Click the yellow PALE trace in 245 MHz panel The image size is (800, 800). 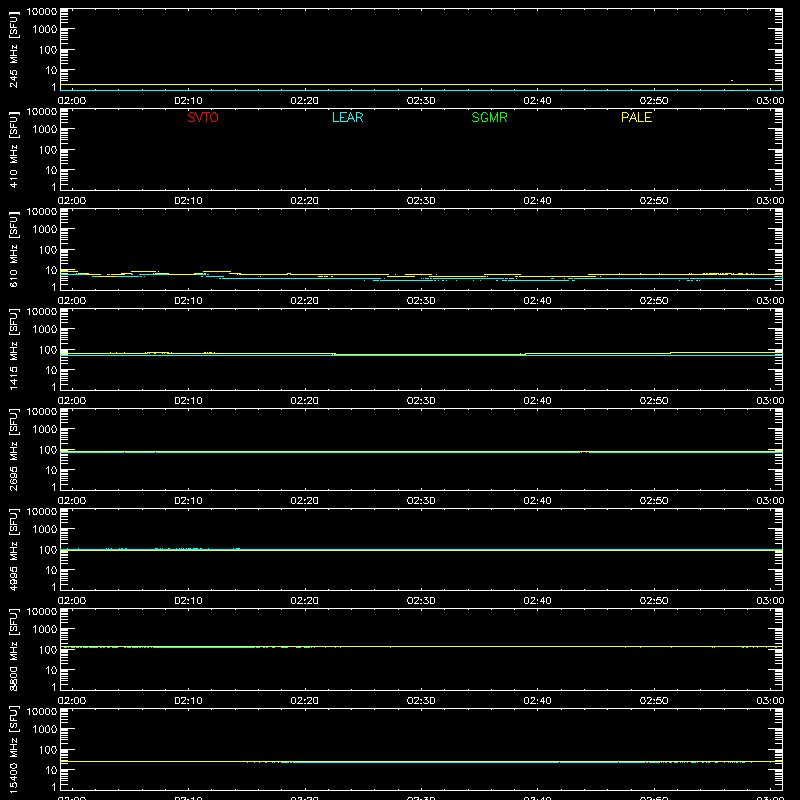click(421, 85)
